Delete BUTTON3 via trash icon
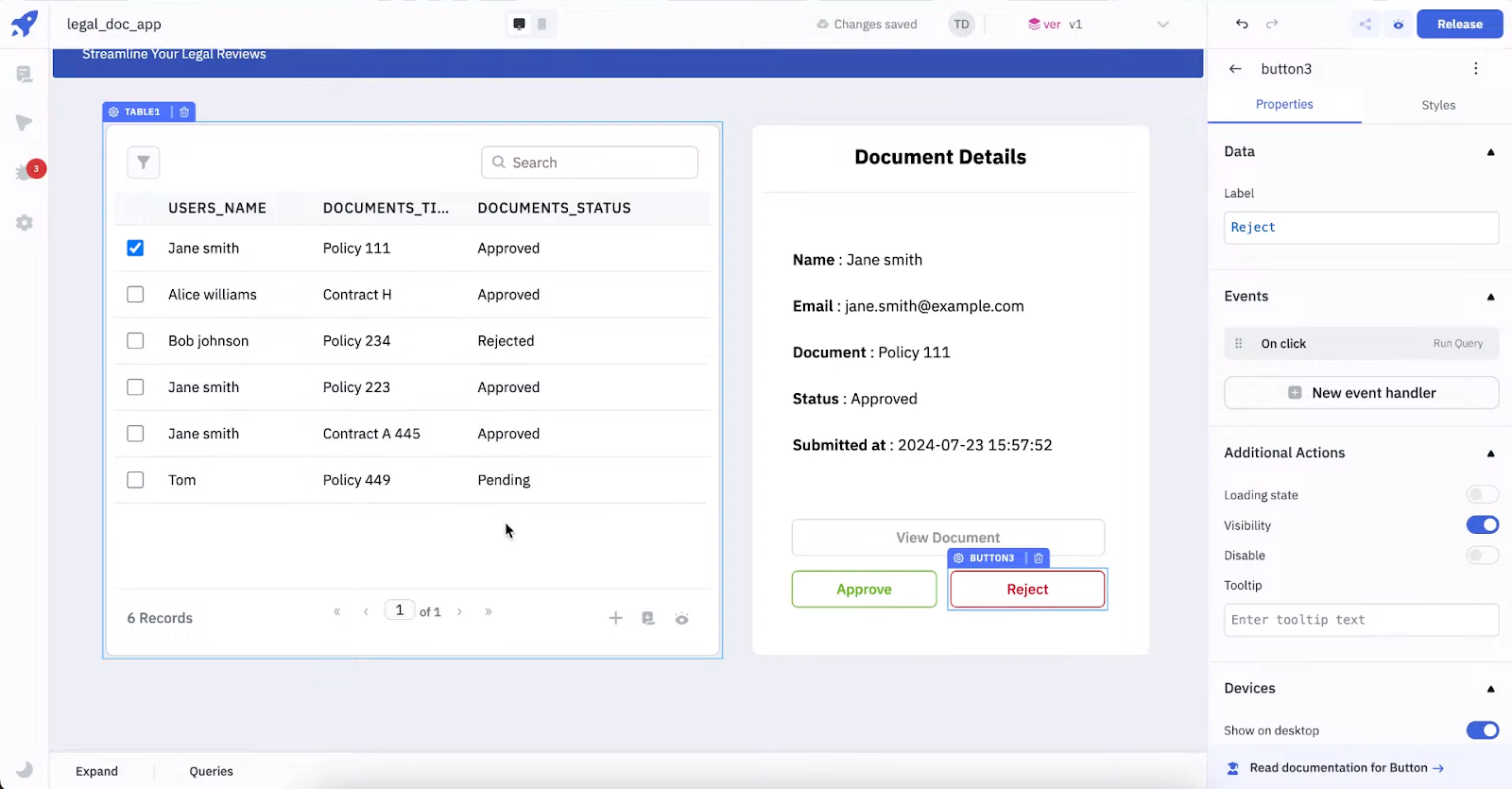1512x789 pixels. pos(1039,558)
